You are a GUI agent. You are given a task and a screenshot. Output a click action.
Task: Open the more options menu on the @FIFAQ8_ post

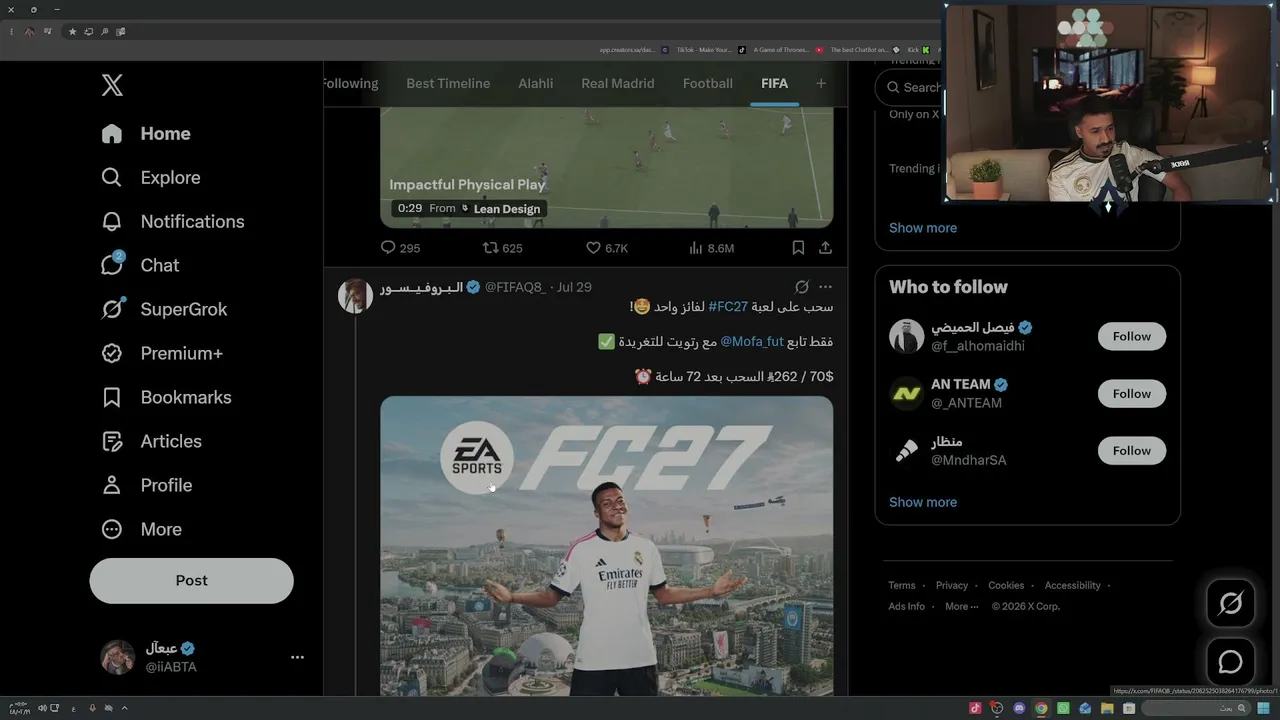pos(825,287)
